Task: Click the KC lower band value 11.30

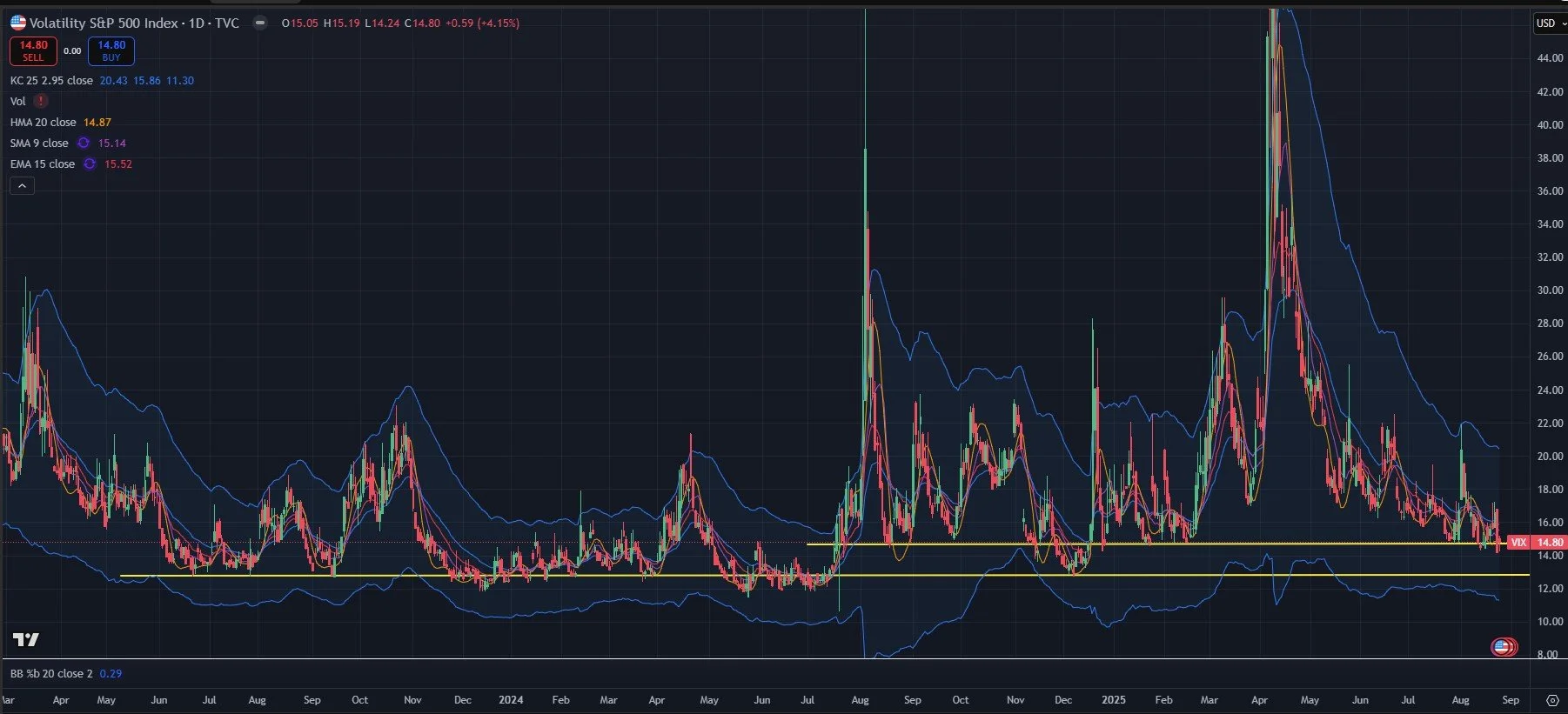Action: 180,80
